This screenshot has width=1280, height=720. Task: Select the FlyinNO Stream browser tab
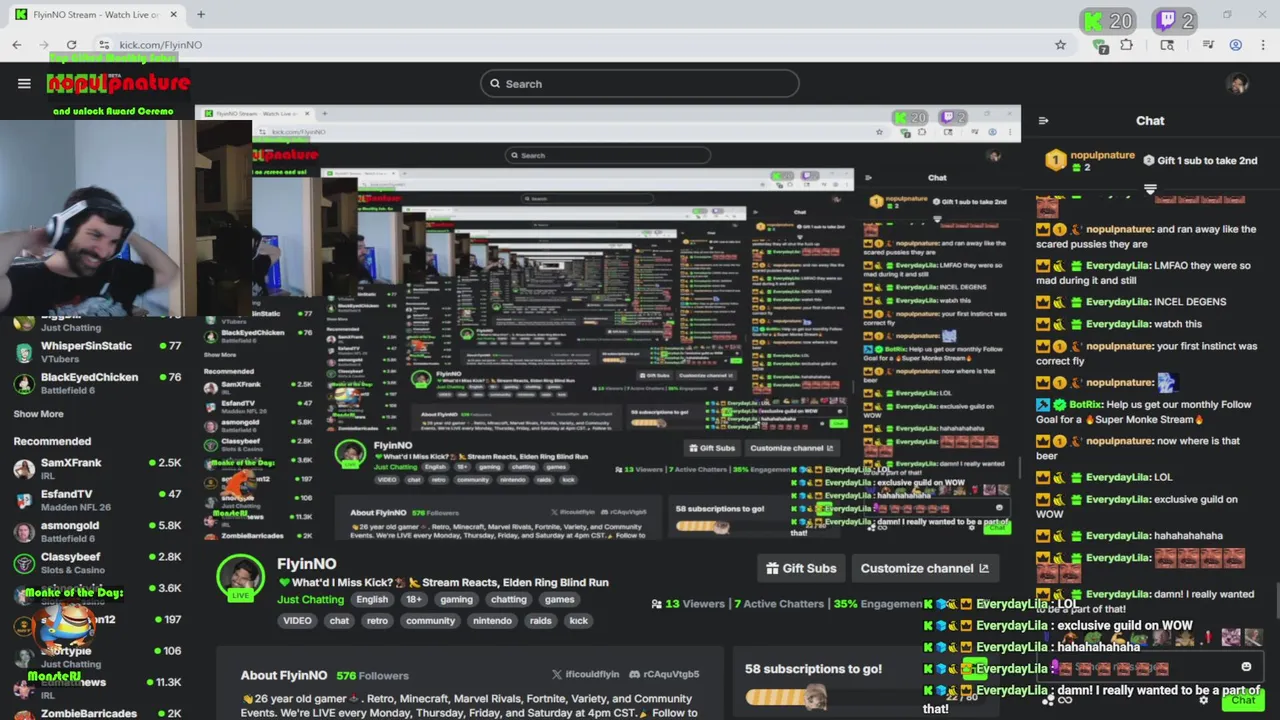click(x=95, y=15)
